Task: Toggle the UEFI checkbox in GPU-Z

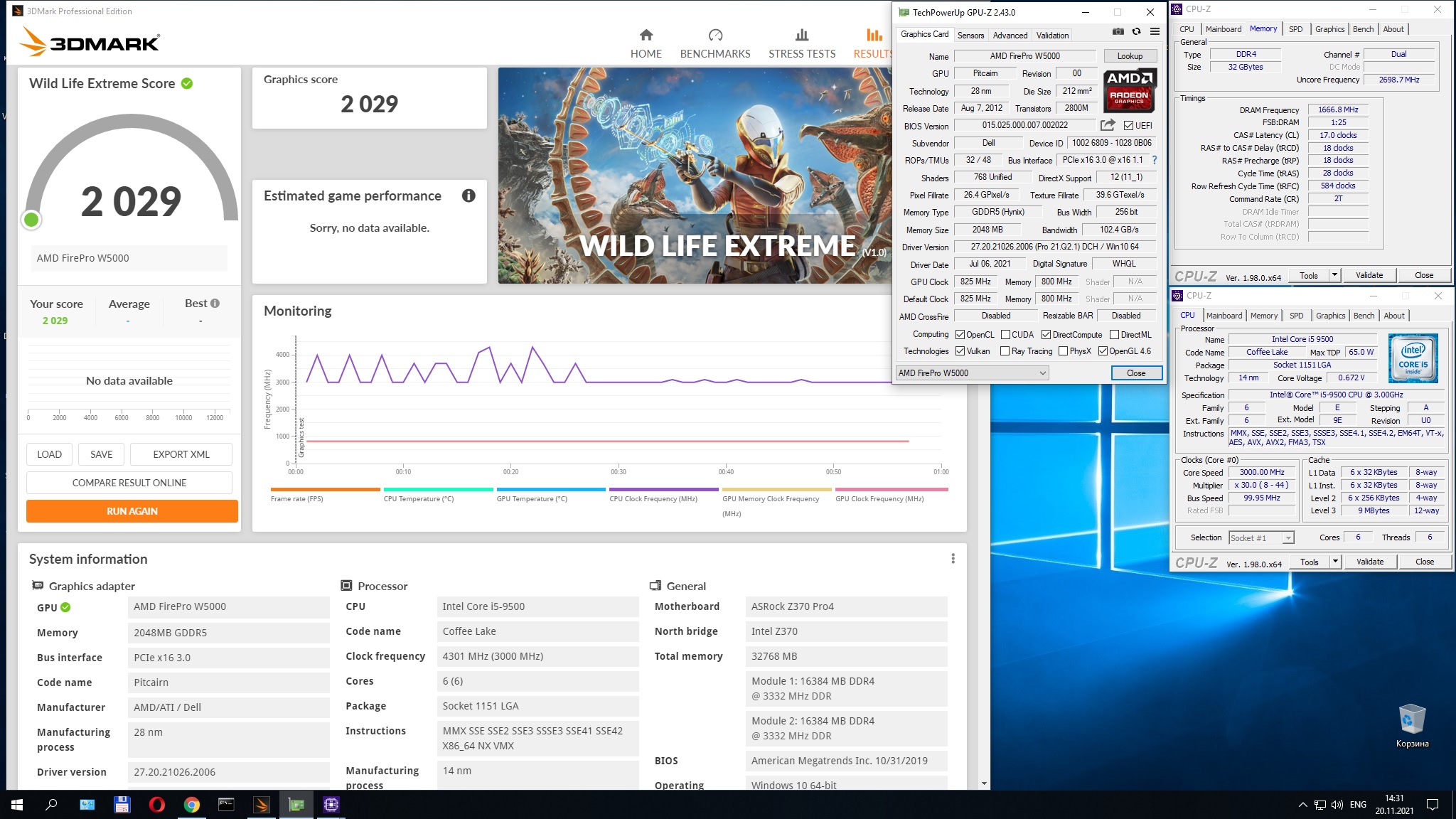Action: pos(1128,126)
